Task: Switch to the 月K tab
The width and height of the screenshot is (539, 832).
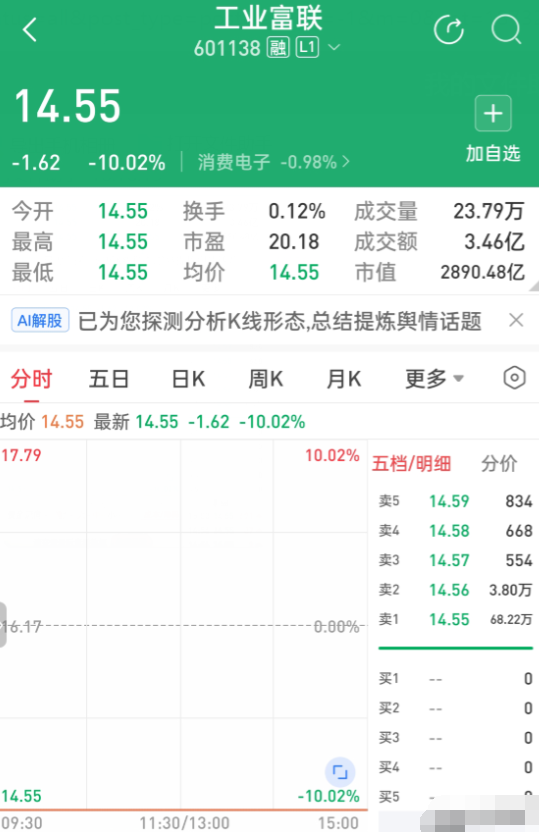Action: [x=344, y=379]
